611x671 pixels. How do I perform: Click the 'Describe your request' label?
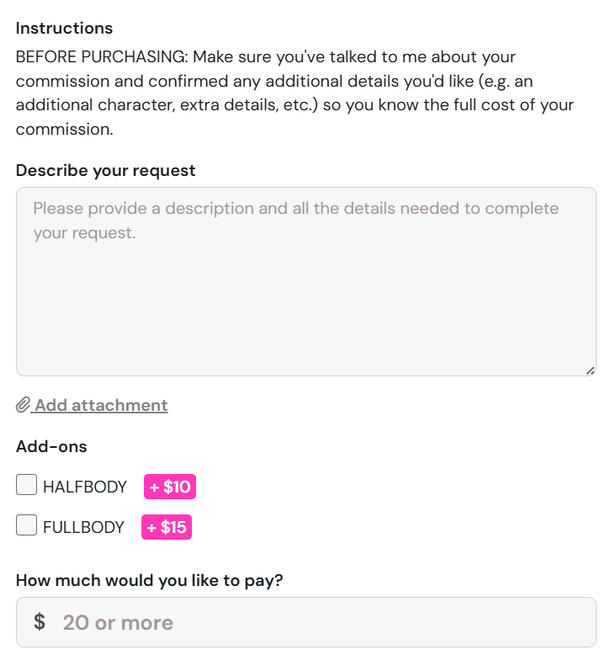pyautogui.click(x=106, y=170)
